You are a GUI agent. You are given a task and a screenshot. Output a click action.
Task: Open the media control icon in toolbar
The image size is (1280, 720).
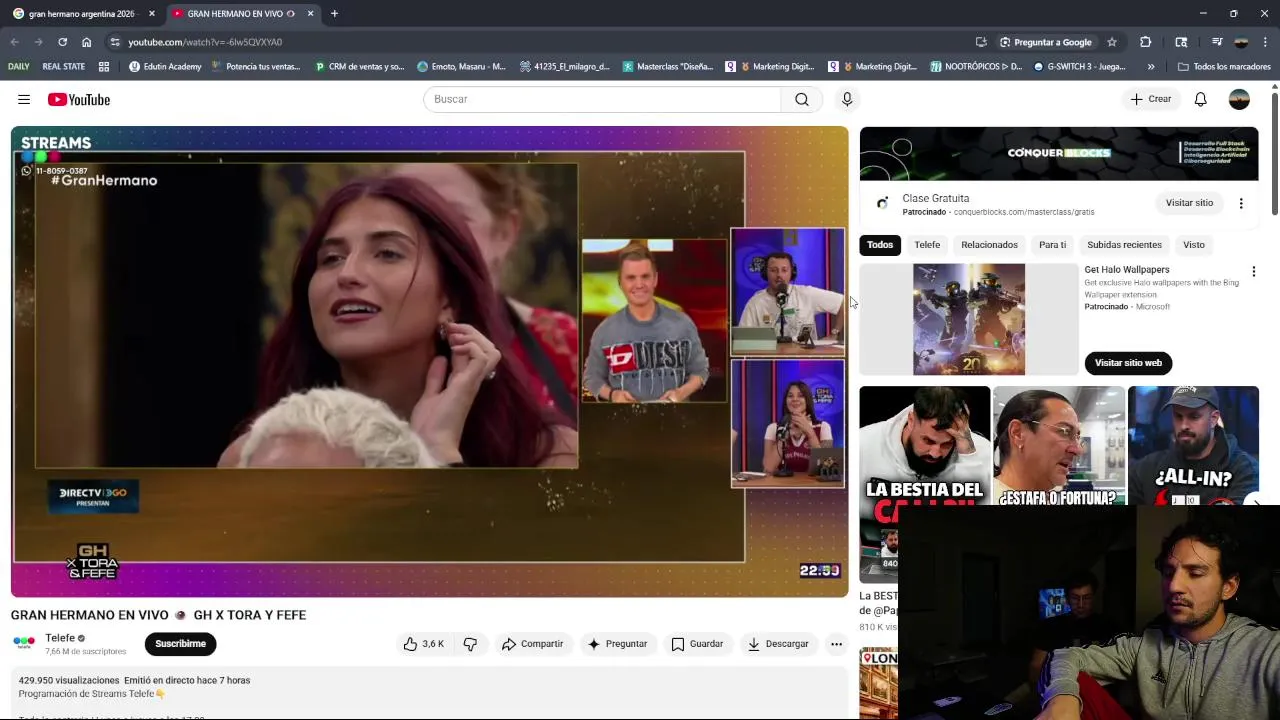pyautogui.click(x=1217, y=42)
